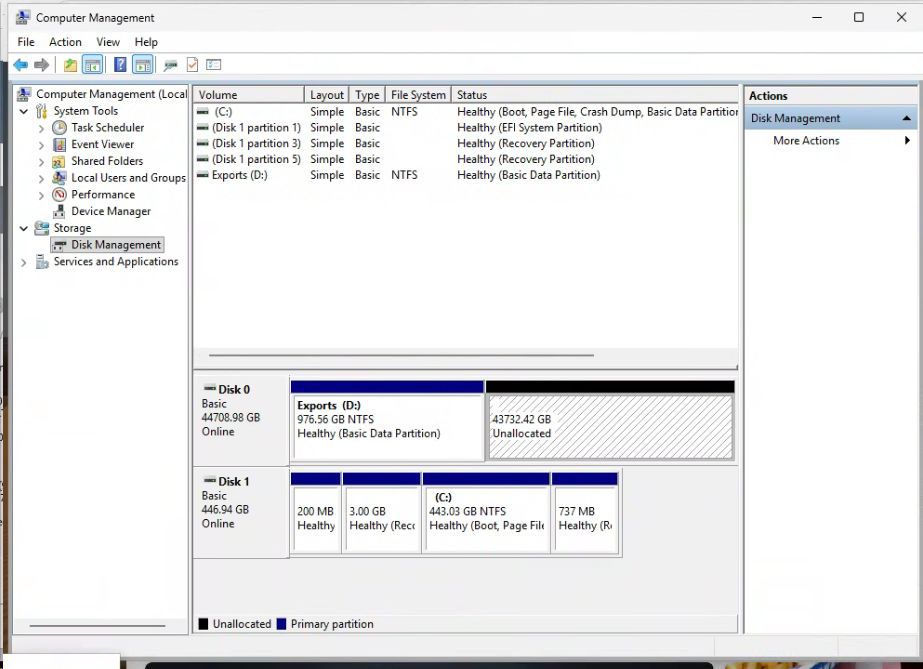Viewport: 923px width, 669px height.
Task: Click the Storage icon in tree
Action: pos(42,228)
